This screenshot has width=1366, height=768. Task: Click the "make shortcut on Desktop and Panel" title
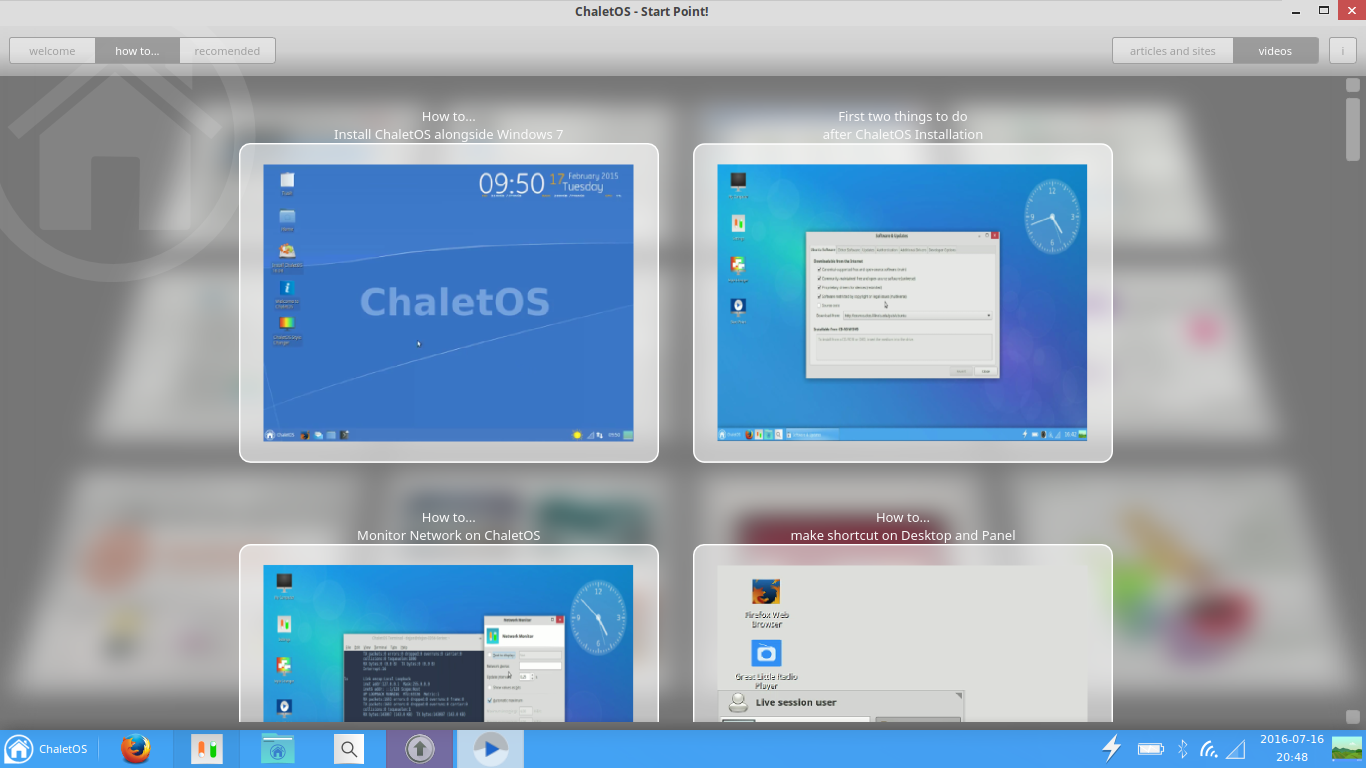(903, 535)
